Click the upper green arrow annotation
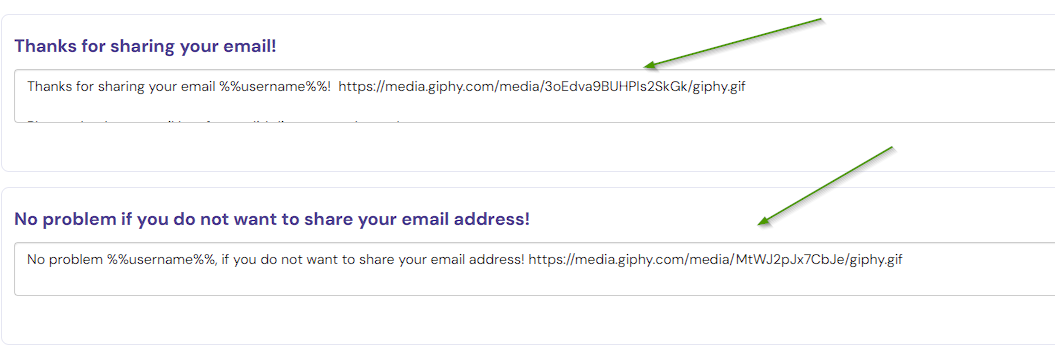The image size is (1055, 360). tap(733, 43)
